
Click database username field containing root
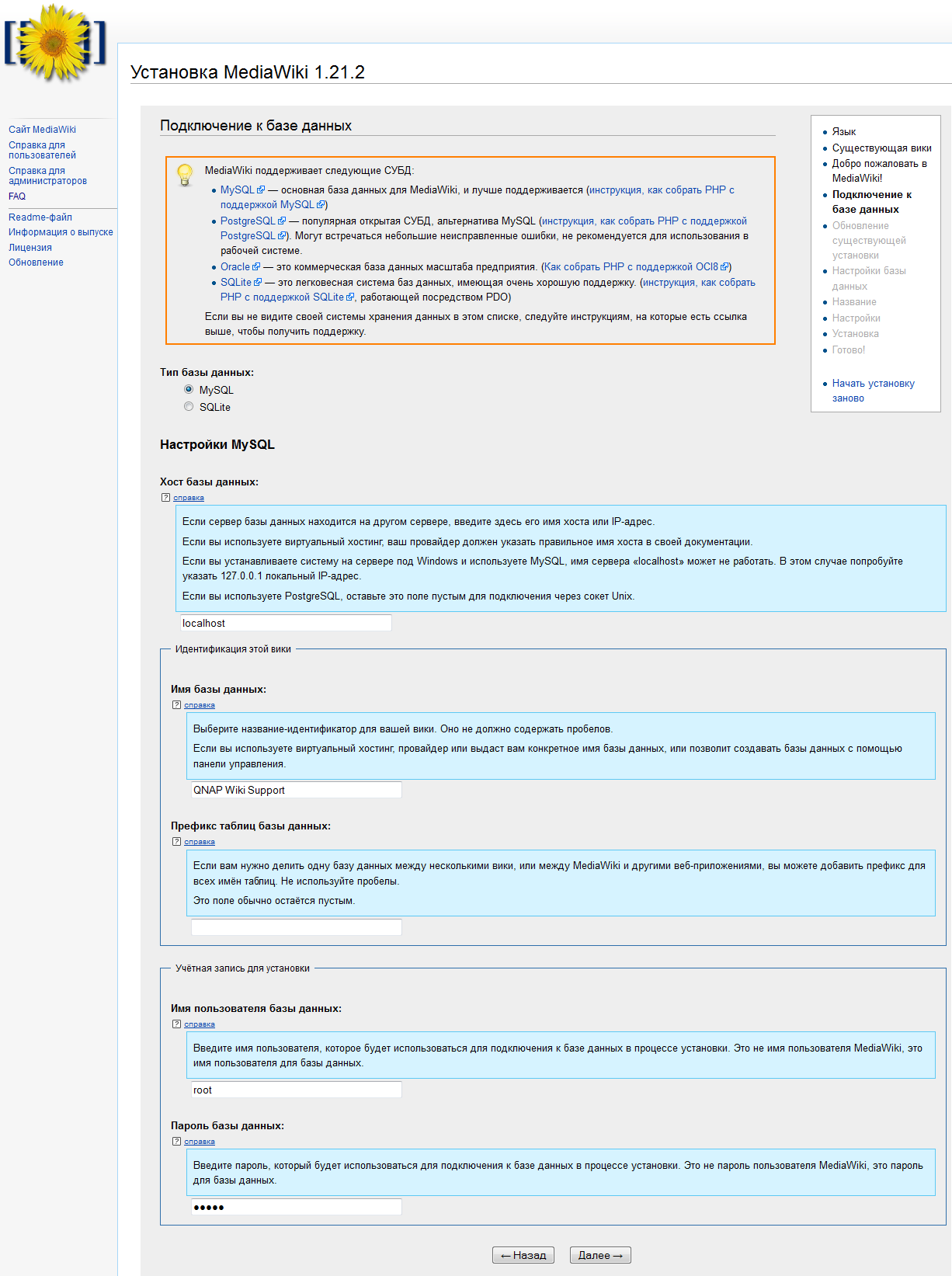(297, 1090)
